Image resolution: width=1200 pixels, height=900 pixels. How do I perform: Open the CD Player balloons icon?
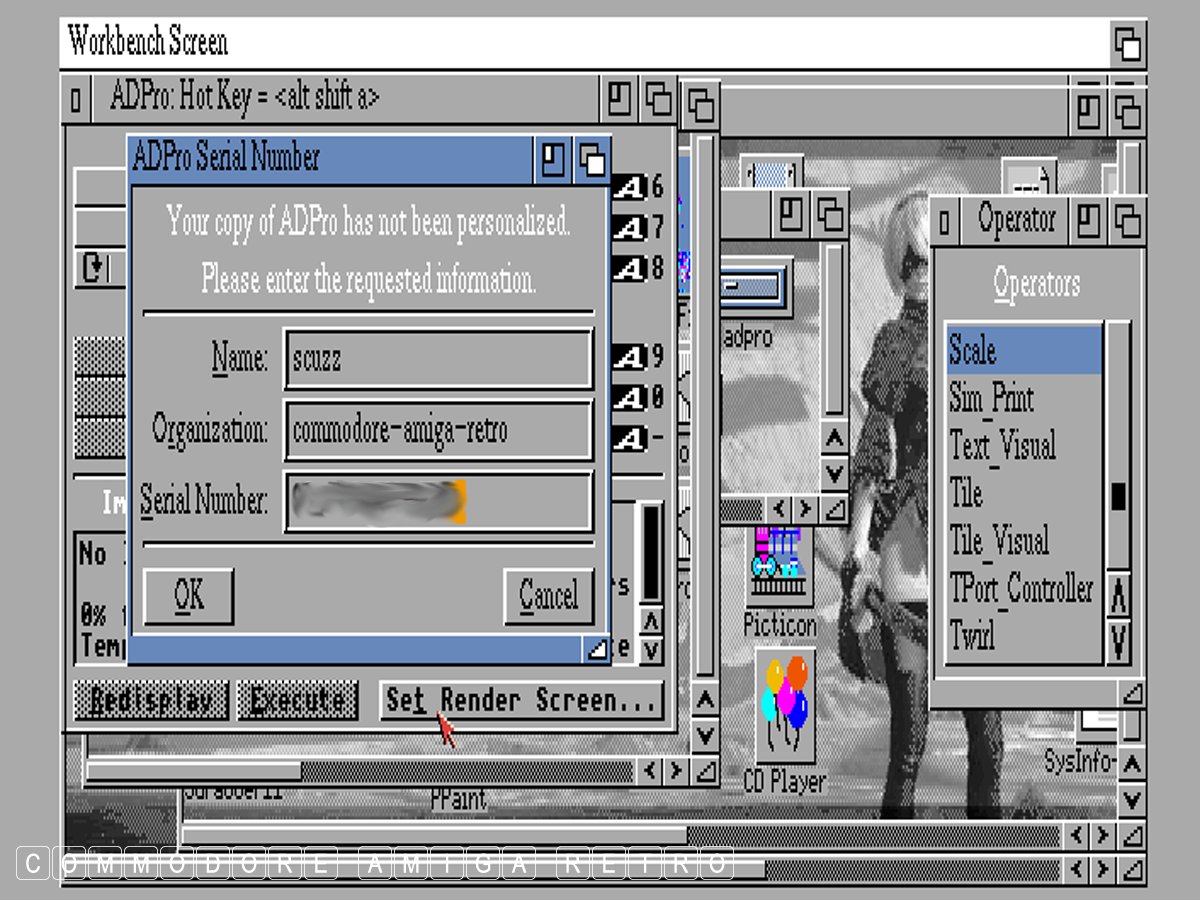(785, 706)
